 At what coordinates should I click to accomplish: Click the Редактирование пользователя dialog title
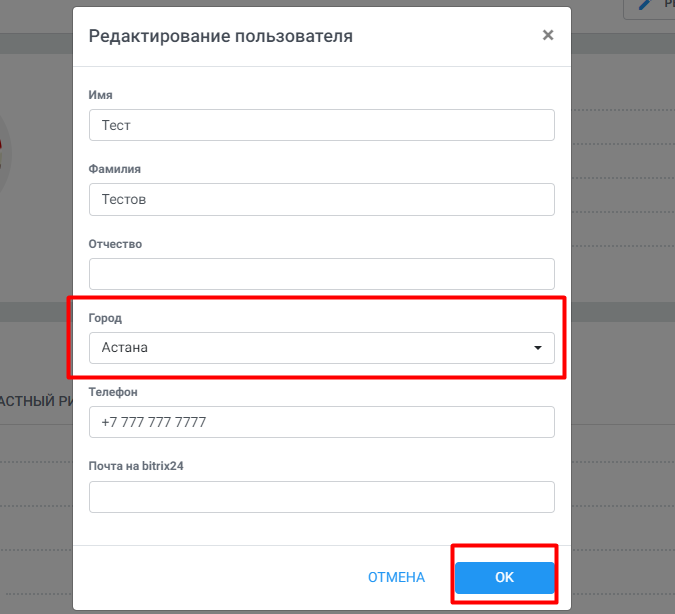tap(220, 36)
